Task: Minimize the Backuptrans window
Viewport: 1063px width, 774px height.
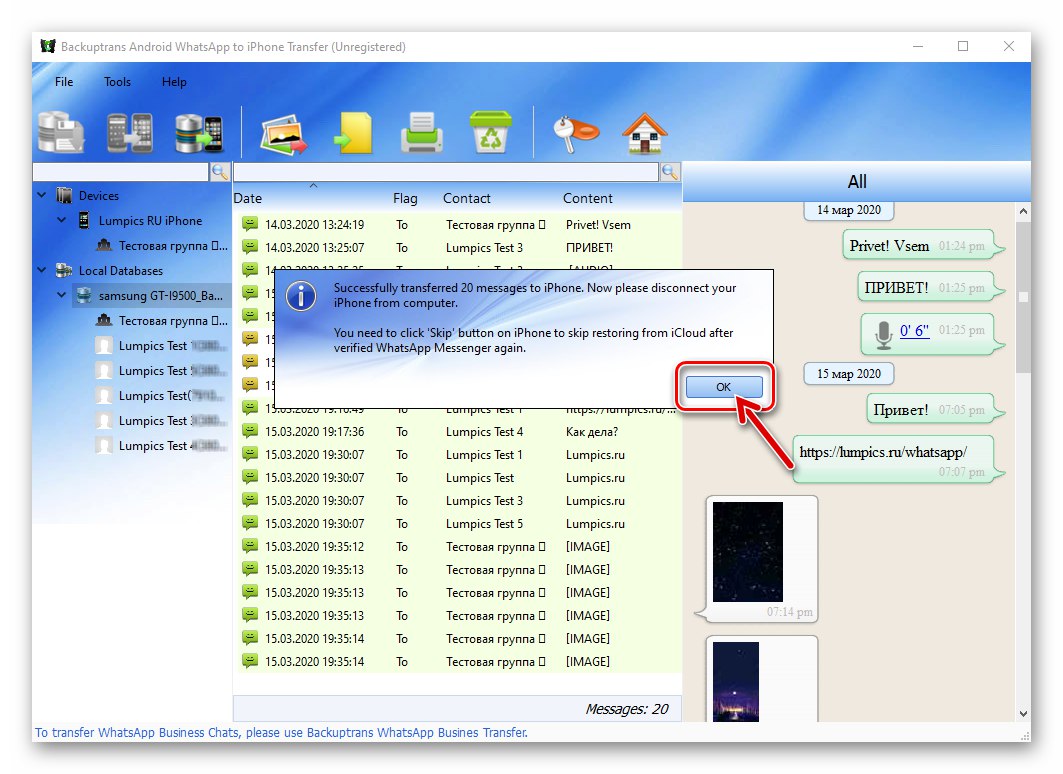Action: pos(918,46)
